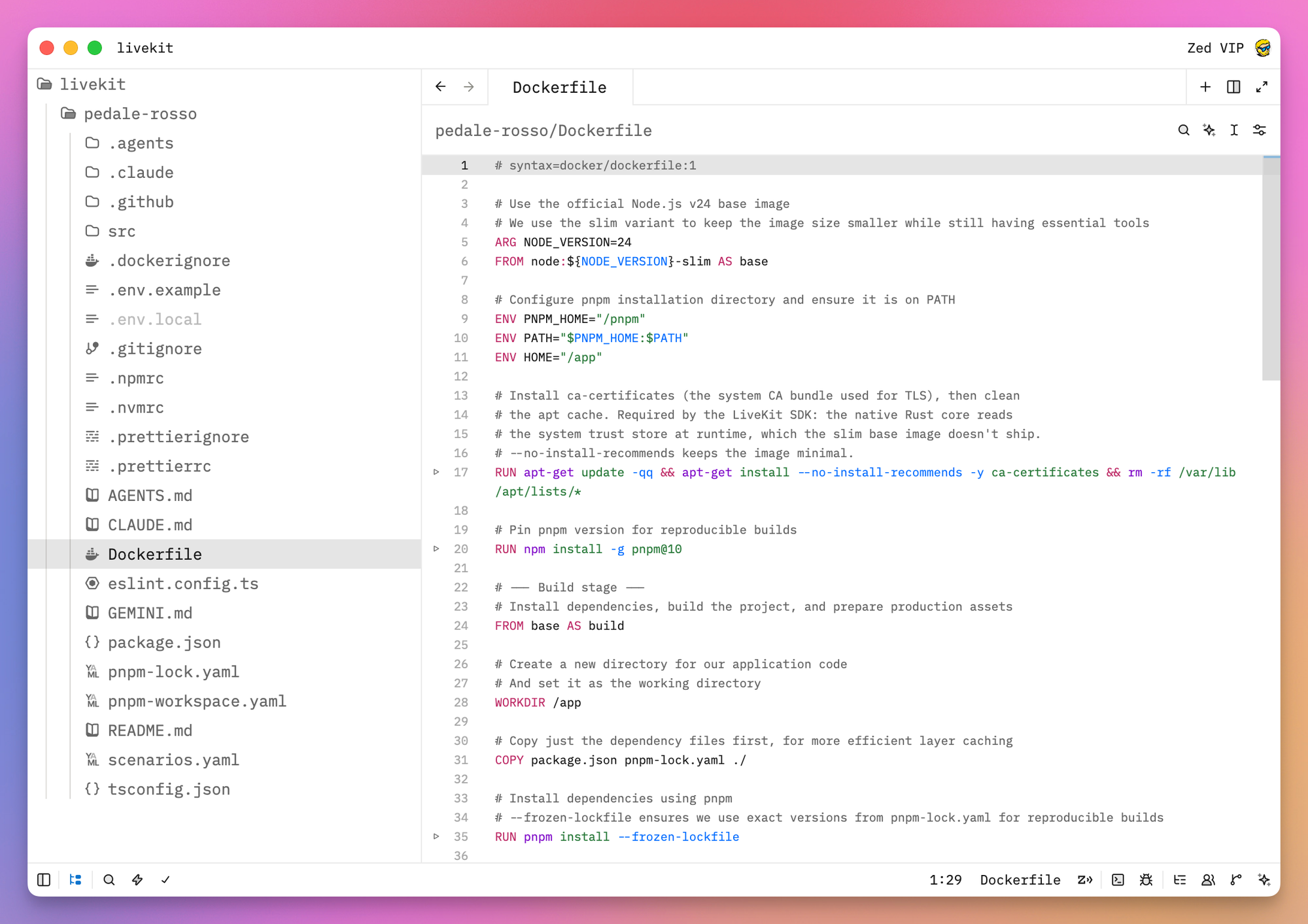
Task: Click the Zed VIP label
Action: click(1215, 48)
